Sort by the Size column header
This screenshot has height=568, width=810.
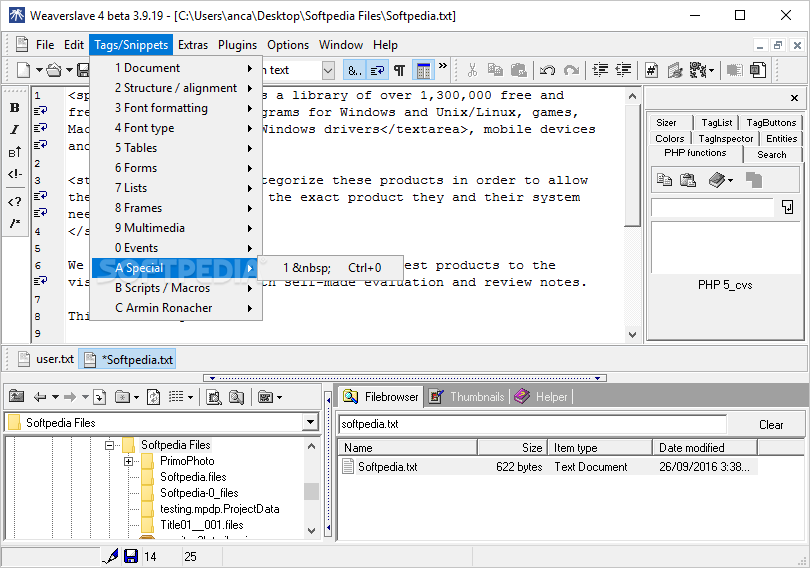tap(511, 448)
